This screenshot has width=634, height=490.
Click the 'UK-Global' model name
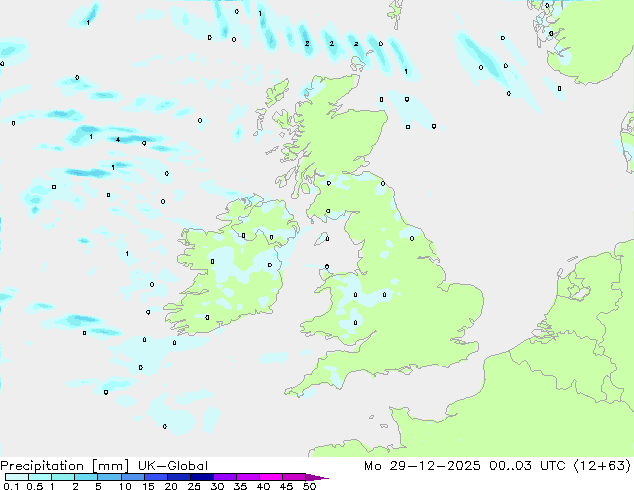coord(173,466)
